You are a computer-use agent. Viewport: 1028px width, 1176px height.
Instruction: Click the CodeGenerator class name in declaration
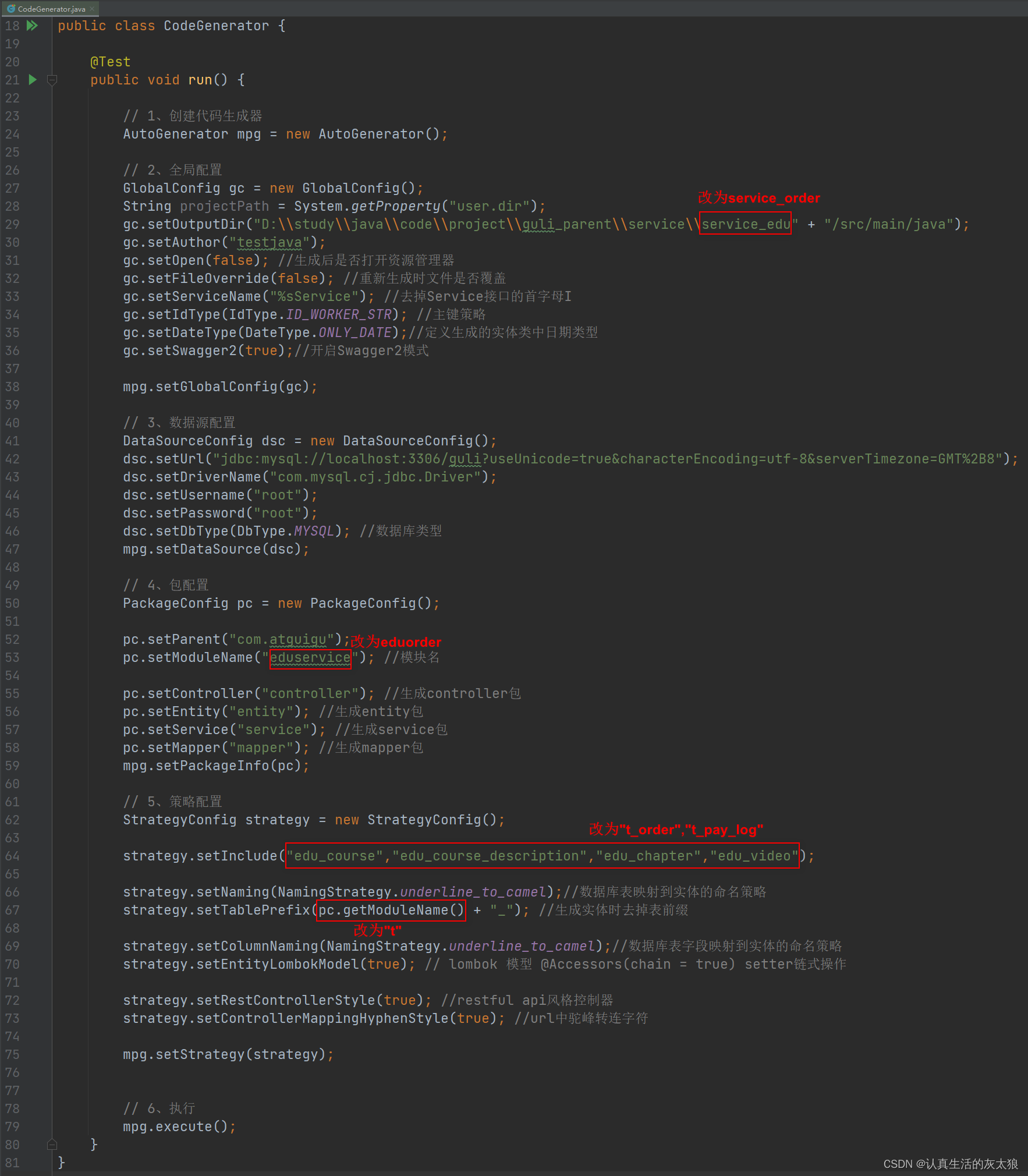point(217,26)
